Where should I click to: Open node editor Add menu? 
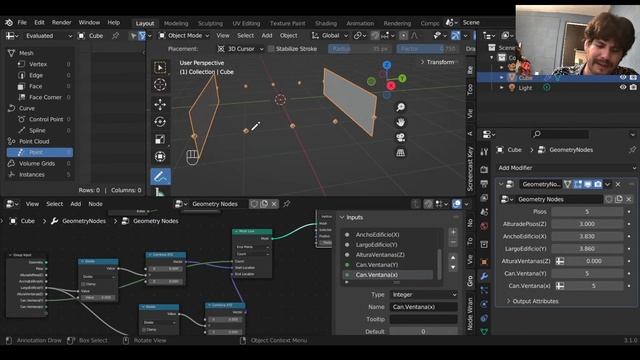pos(76,204)
